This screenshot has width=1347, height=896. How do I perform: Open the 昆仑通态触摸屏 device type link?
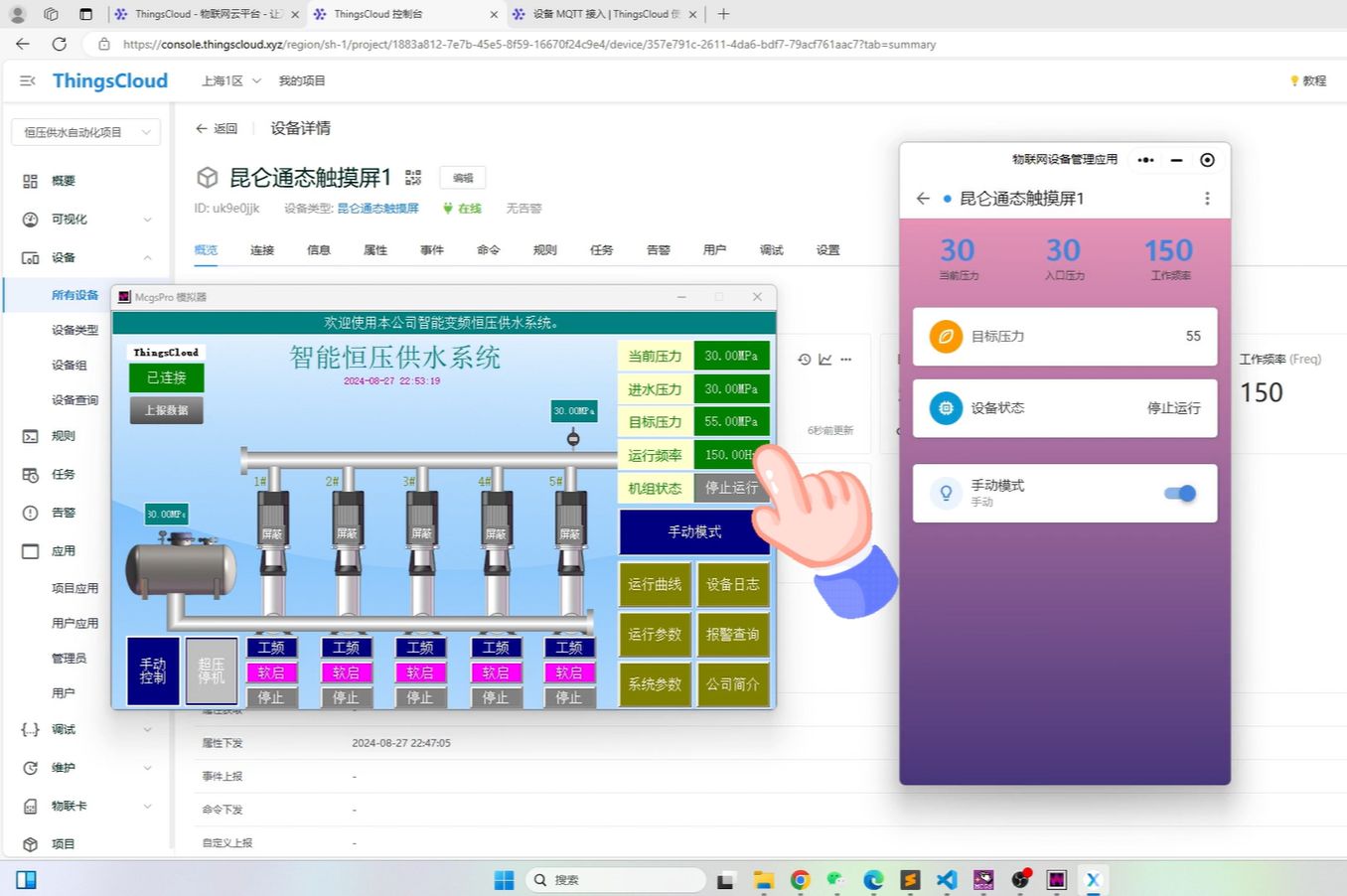[x=377, y=209]
